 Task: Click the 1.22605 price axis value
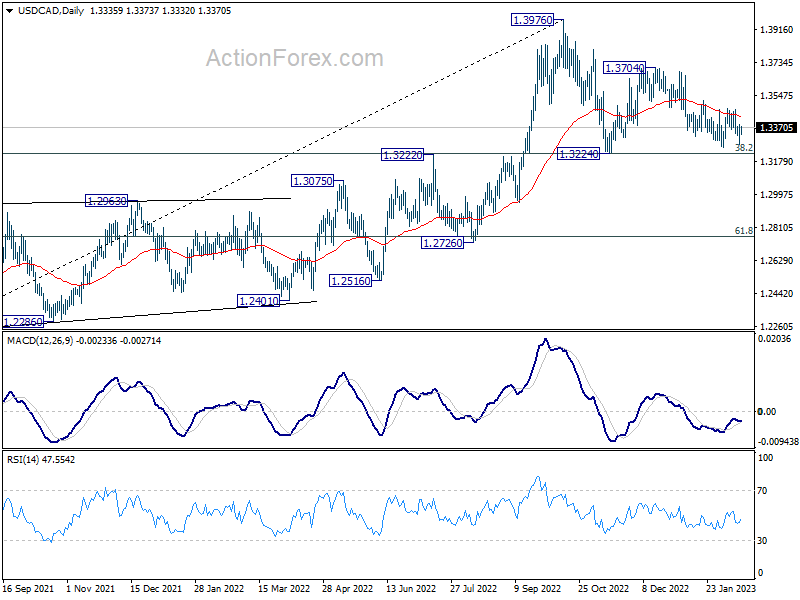coord(777,327)
